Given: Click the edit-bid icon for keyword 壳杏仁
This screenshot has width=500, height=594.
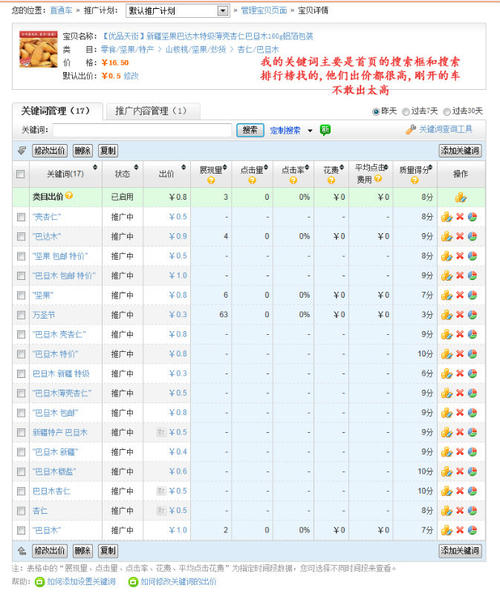Looking at the screenshot, I should click(447, 217).
